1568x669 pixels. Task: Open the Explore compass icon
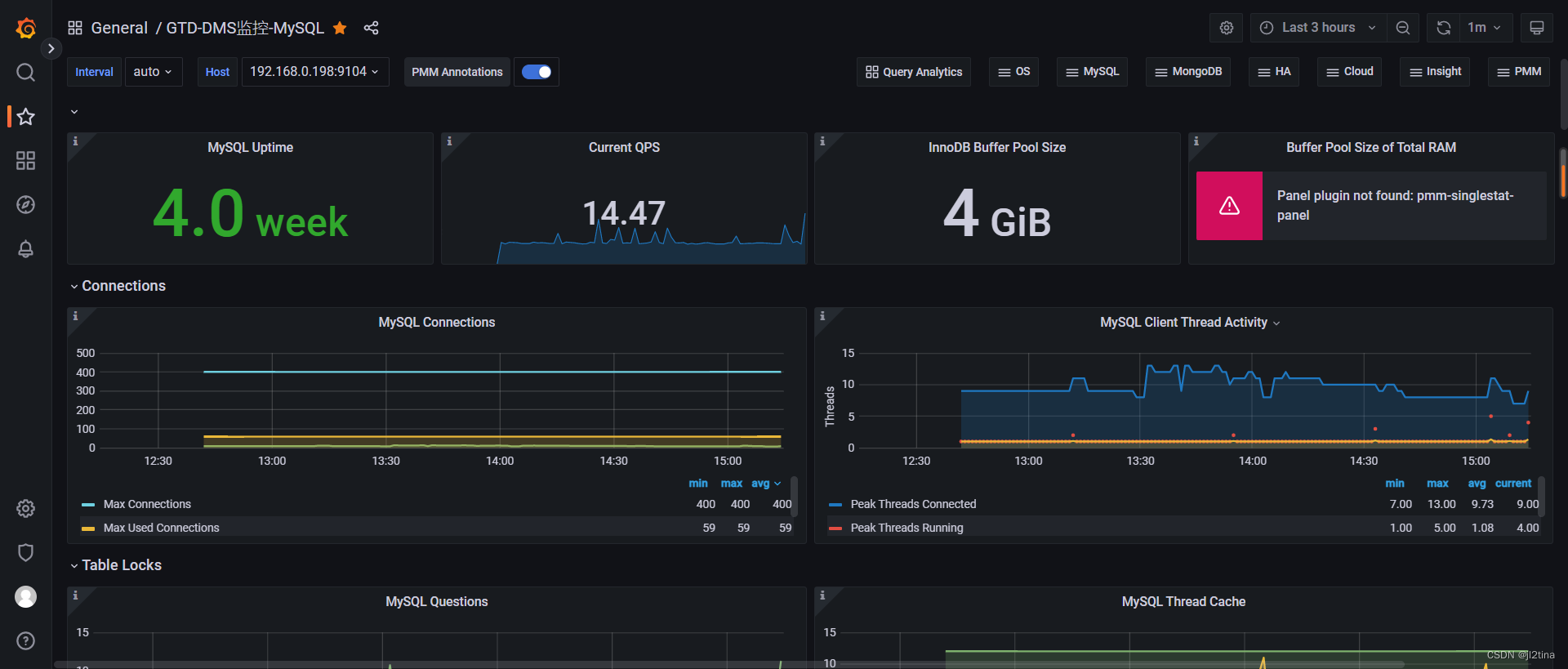tap(25, 205)
